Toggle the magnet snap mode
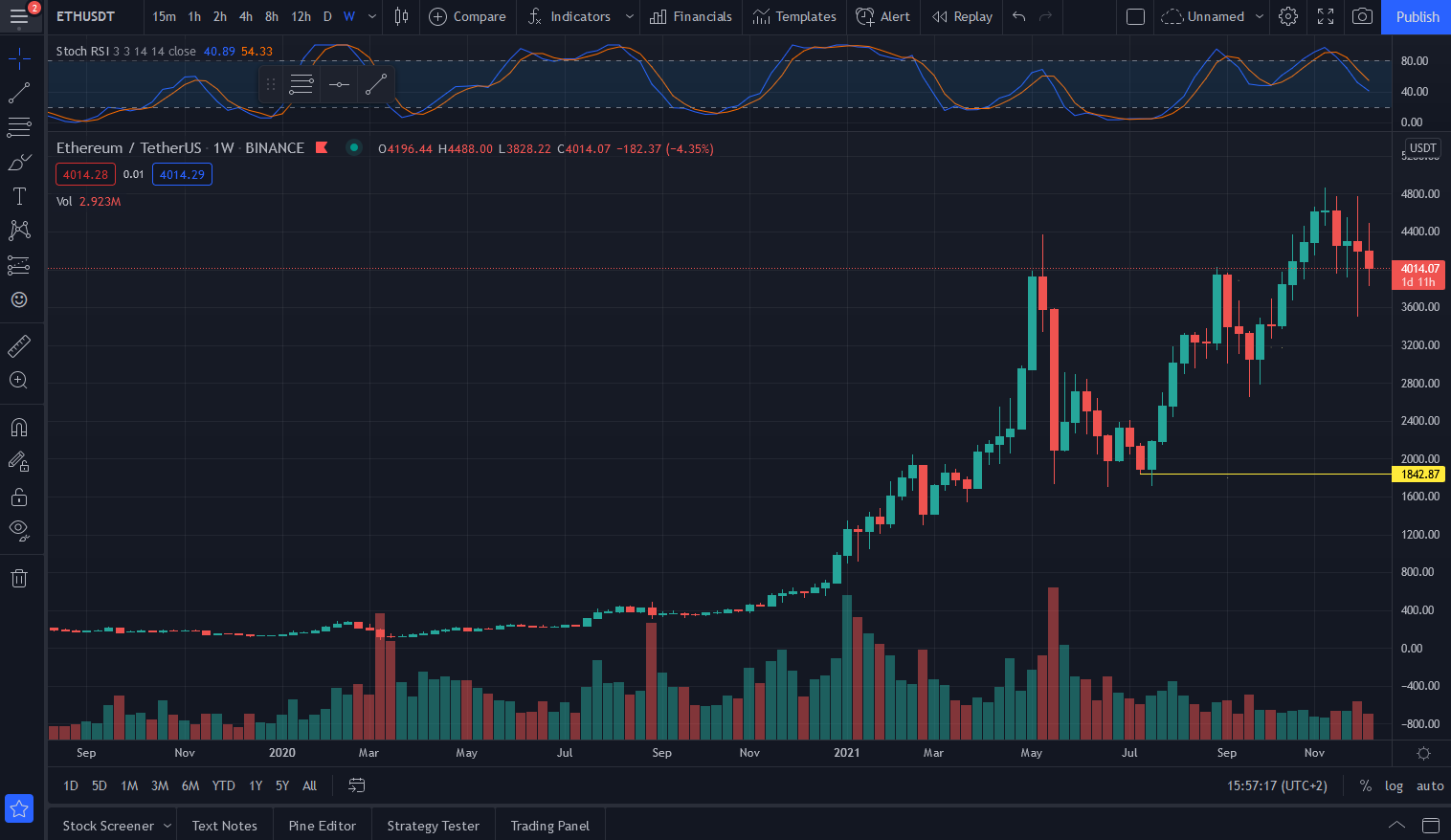 [19, 427]
